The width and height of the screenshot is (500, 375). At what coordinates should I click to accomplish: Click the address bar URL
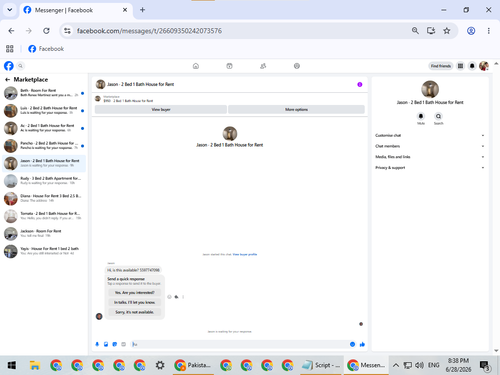coord(149,31)
